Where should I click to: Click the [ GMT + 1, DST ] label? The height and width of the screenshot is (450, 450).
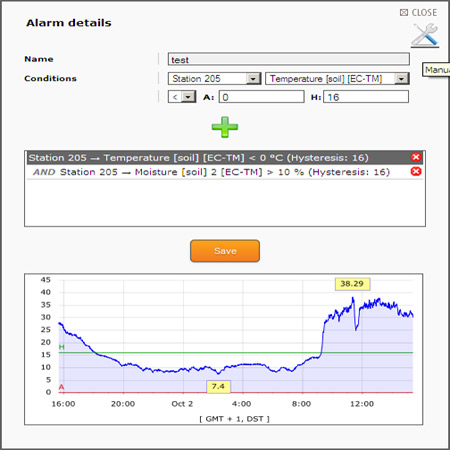[x=234, y=419]
